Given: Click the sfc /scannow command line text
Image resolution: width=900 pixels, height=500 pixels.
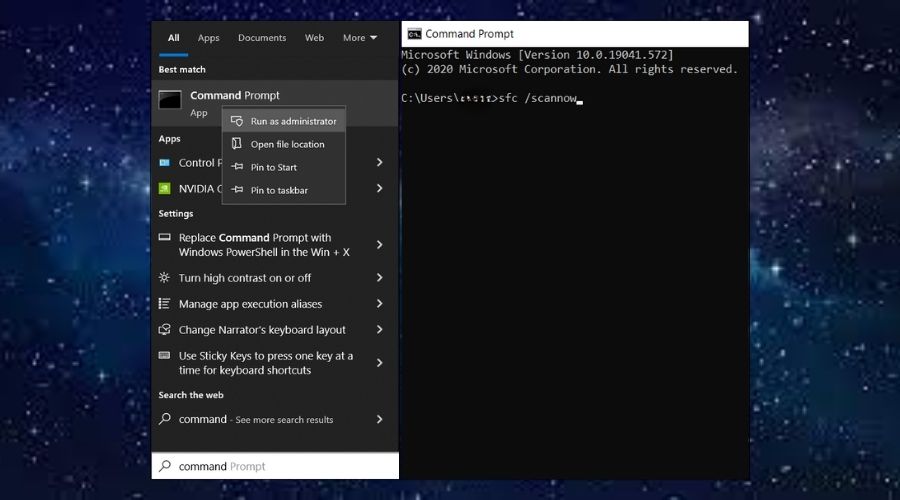Looking at the screenshot, I should 537,98.
